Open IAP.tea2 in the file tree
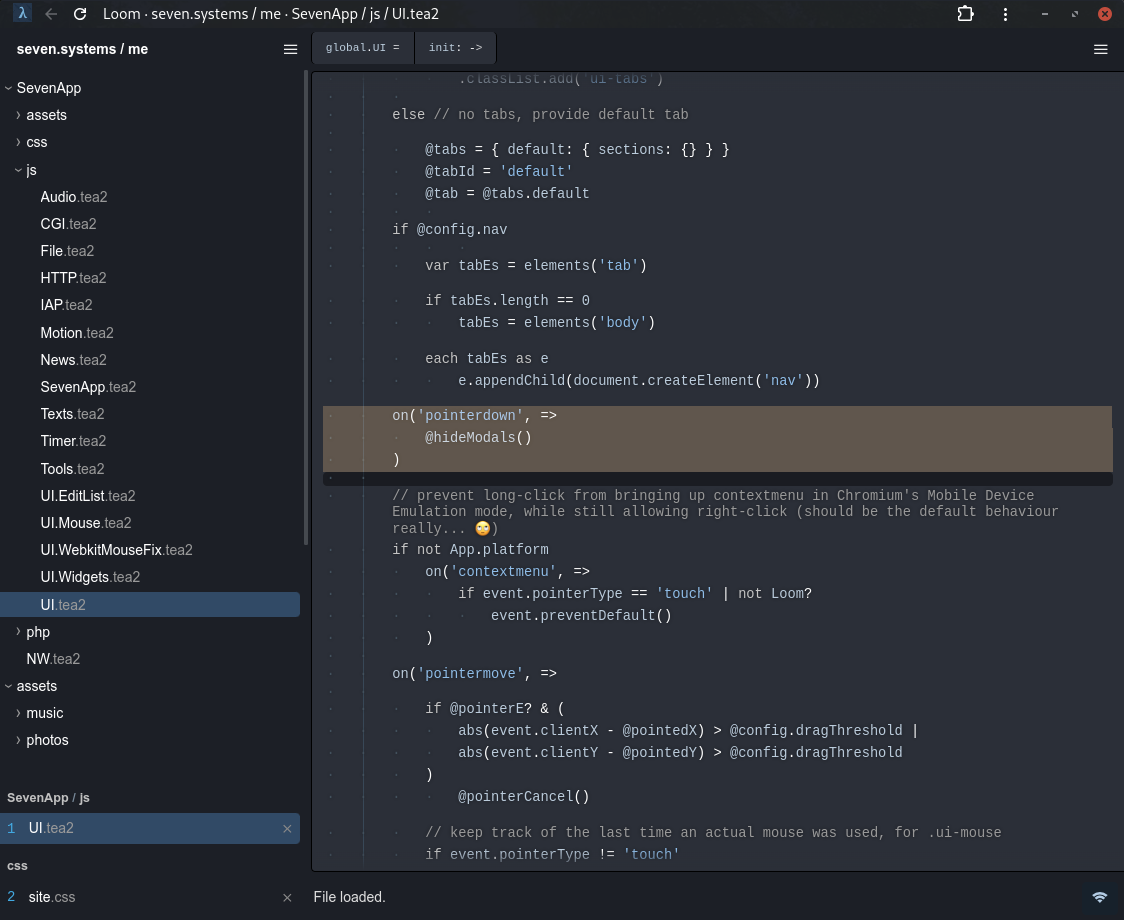Image resolution: width=1124 pixels, height=920 pixels. pyautogui.click(x=66, y=305)
